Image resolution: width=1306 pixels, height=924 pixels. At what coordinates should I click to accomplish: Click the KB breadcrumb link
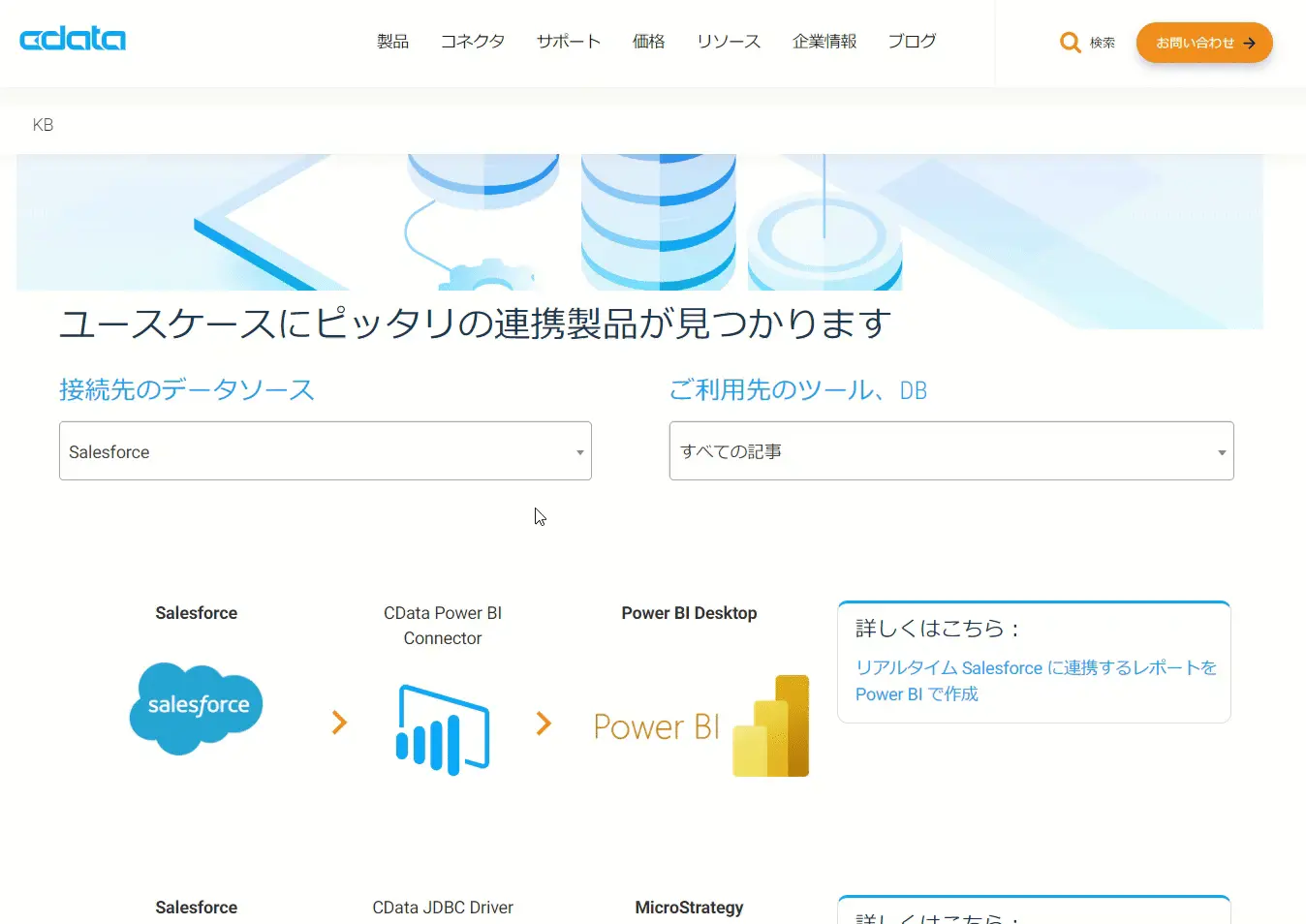tap(43, 124)
